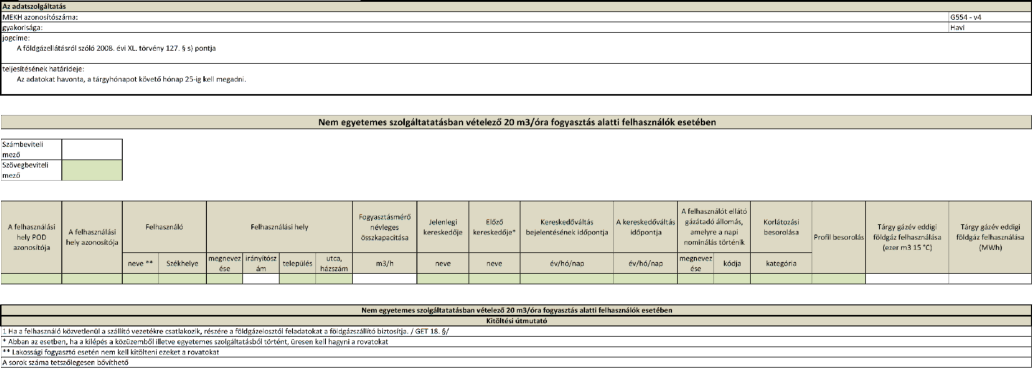Viewport: 1033px width, 369px height.
Task: Select the 'Felhasználási hely' group header
Action: coord(279,227)
